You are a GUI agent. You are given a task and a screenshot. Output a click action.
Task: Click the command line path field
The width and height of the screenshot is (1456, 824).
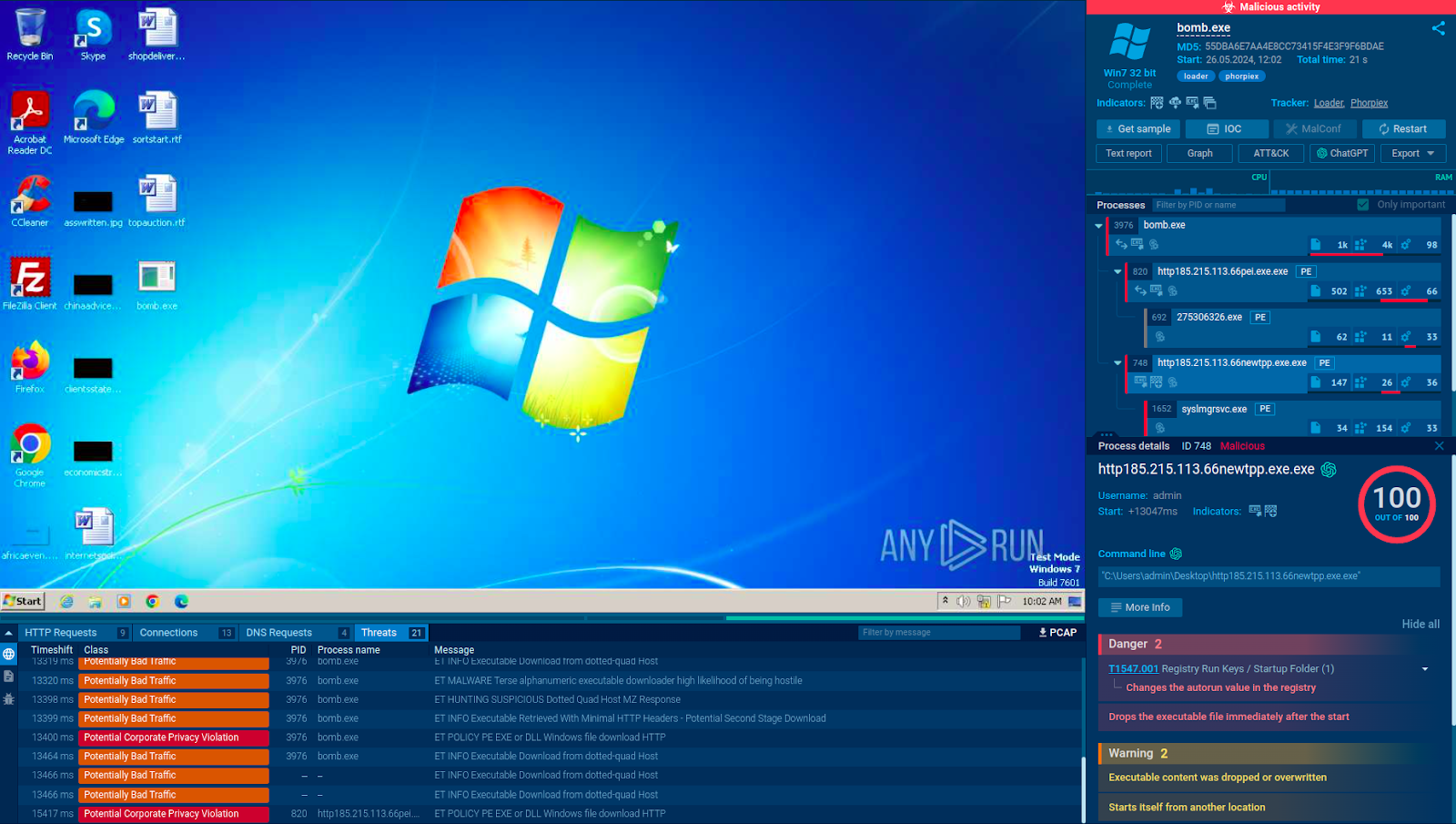point(1269,576)
